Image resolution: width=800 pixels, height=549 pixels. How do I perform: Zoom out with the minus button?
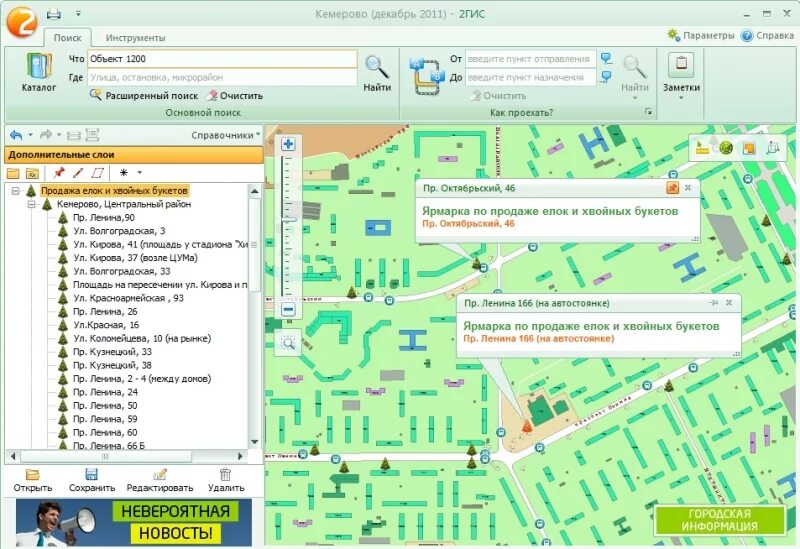288,309
